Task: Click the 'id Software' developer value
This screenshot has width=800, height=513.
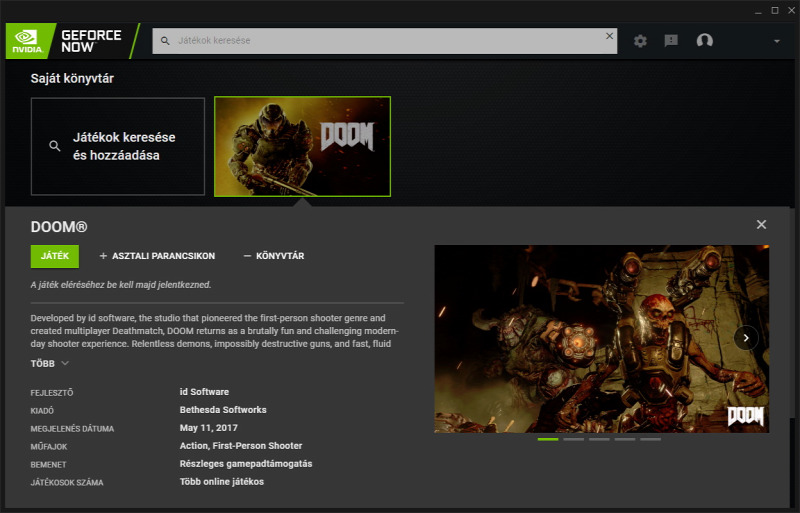Action: pyautogui.click(x=204, y=392)
